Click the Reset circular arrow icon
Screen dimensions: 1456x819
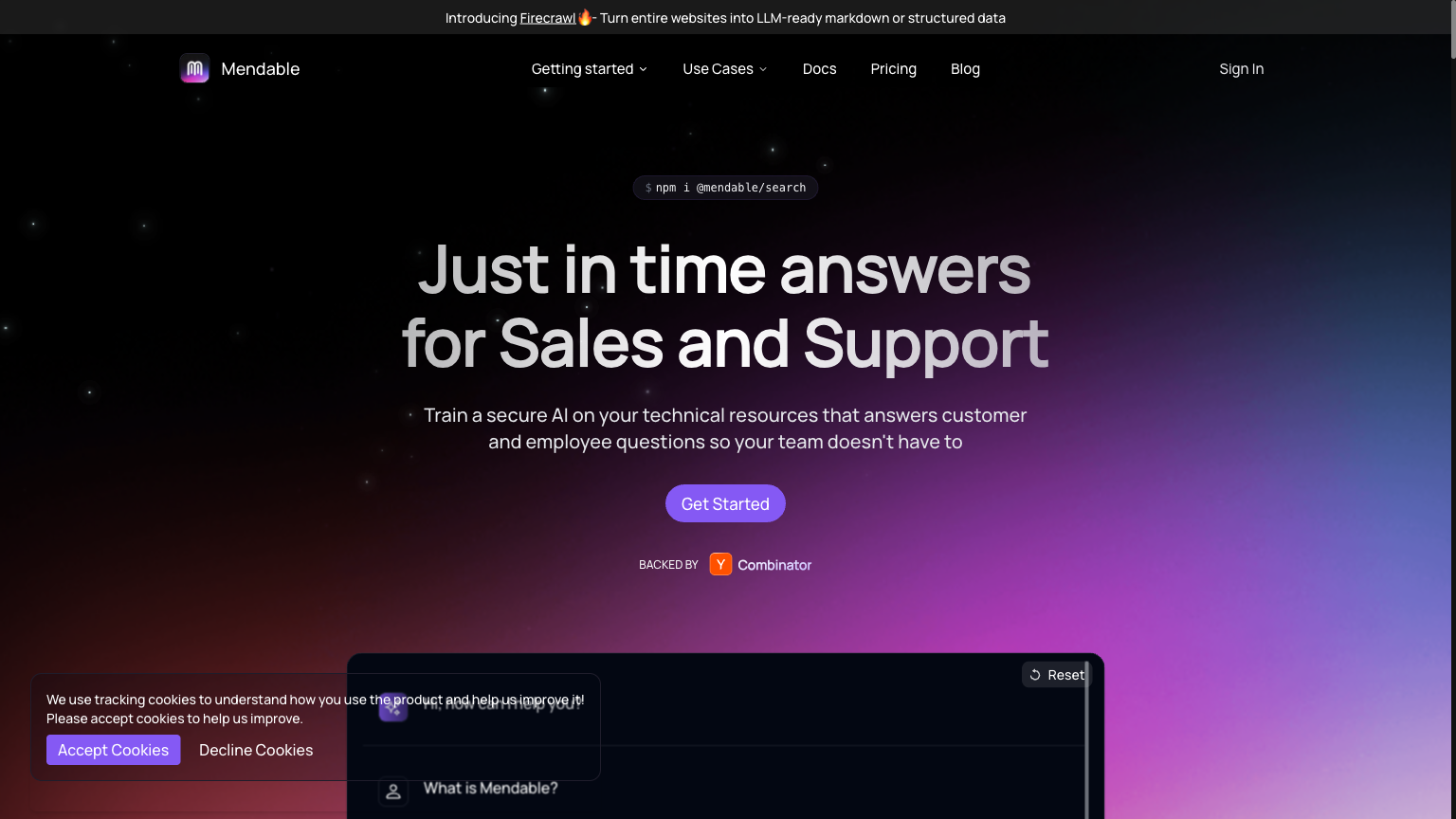tap(1035, 675)
